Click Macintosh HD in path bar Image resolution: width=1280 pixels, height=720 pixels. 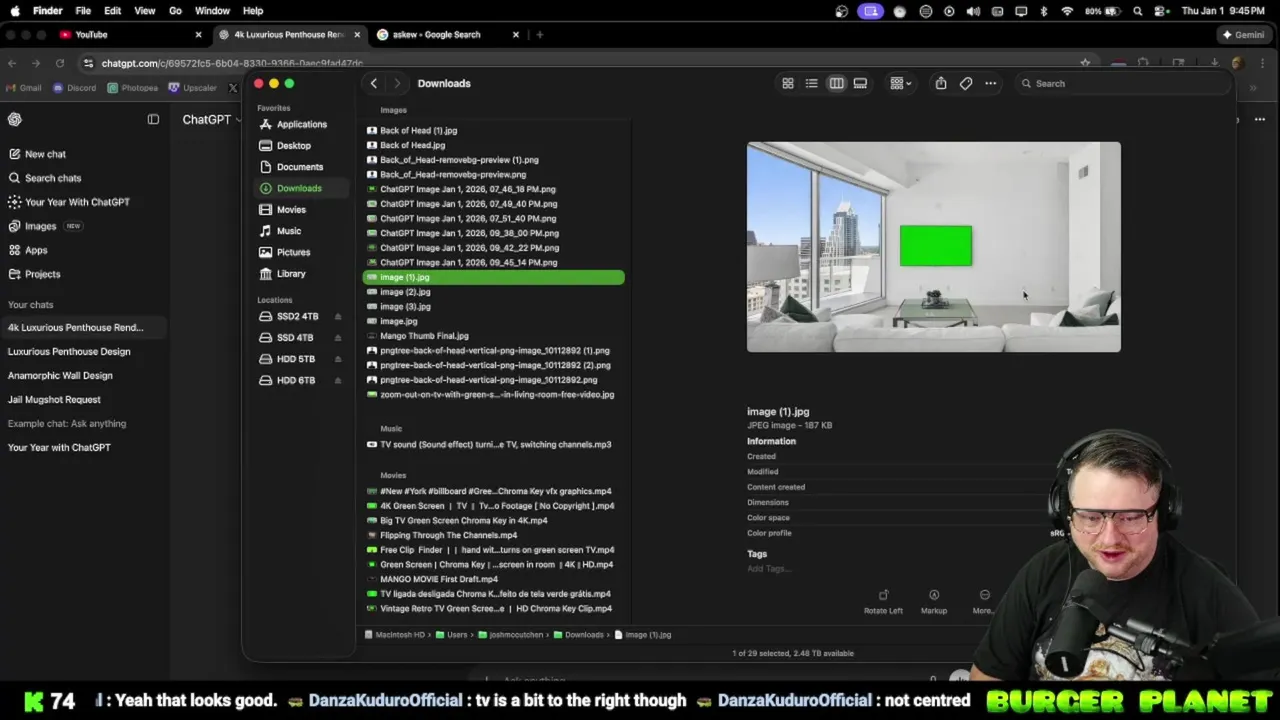tap(395, 635)
